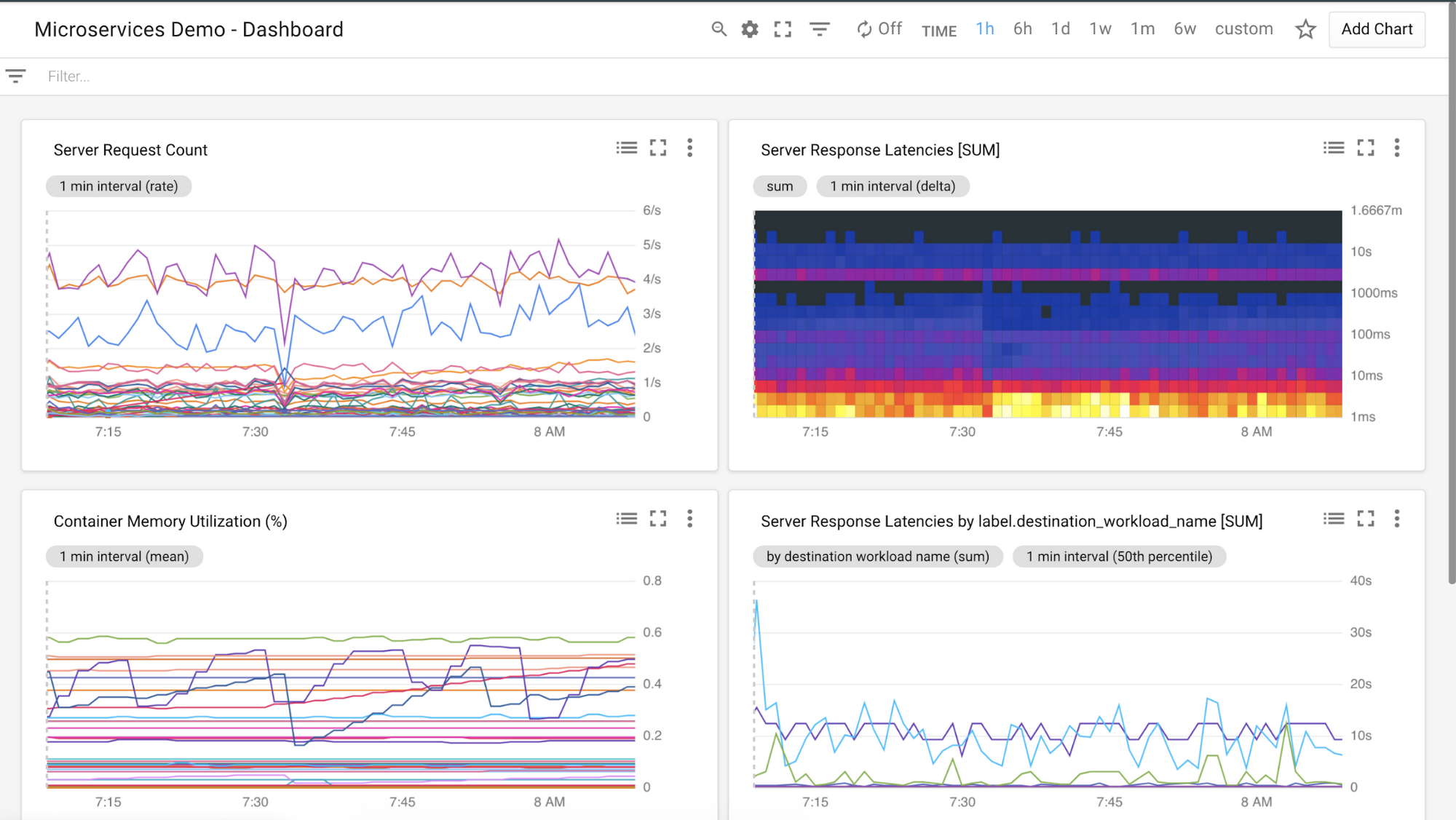Expand Latencies by destination_workload_name chart fullscreen
Screen dimensions: 1456x820
(x=1366, y=518)
